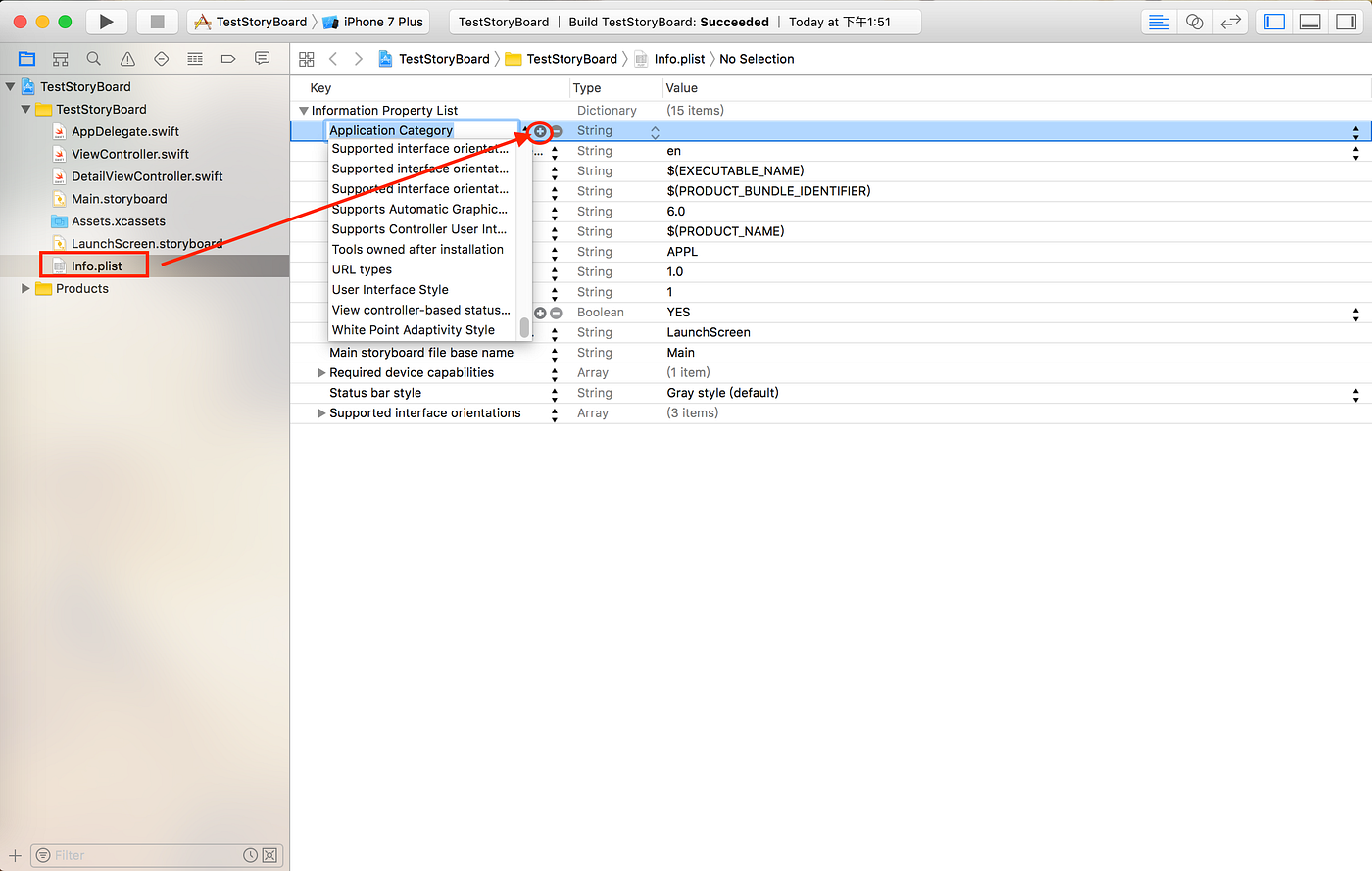This screenshot has width=1372, height=871.
Task: Show only recently edited files clock filter
Action: coord(251,855)
